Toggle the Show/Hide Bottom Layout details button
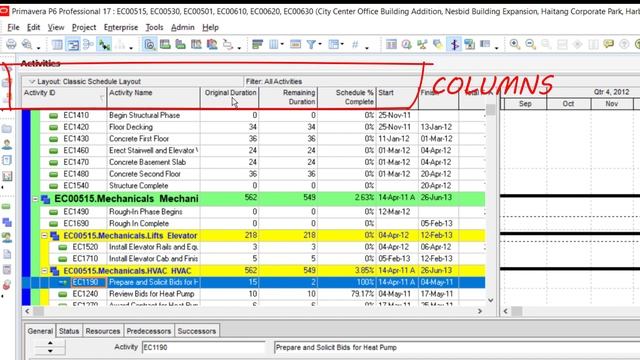 (149, 44)
